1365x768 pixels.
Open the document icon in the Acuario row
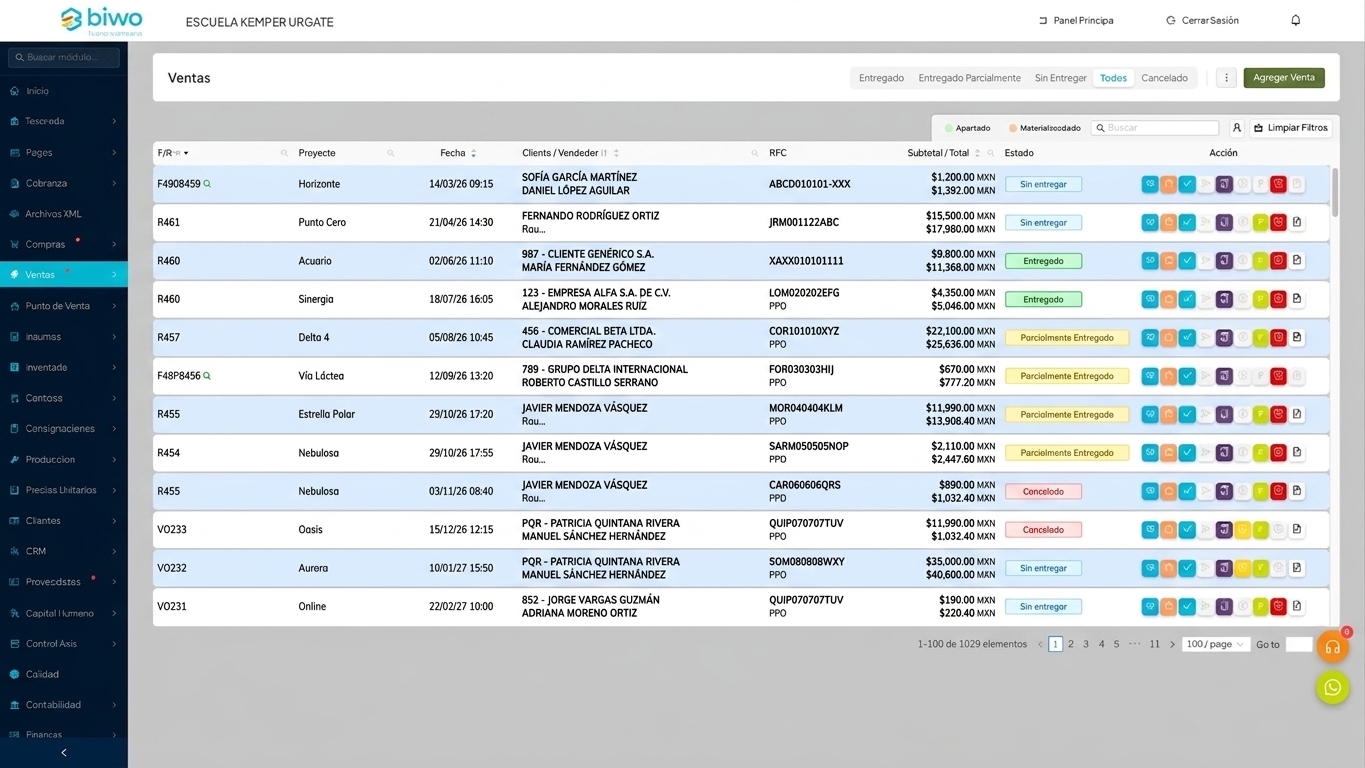click(x=1297, y=261)
